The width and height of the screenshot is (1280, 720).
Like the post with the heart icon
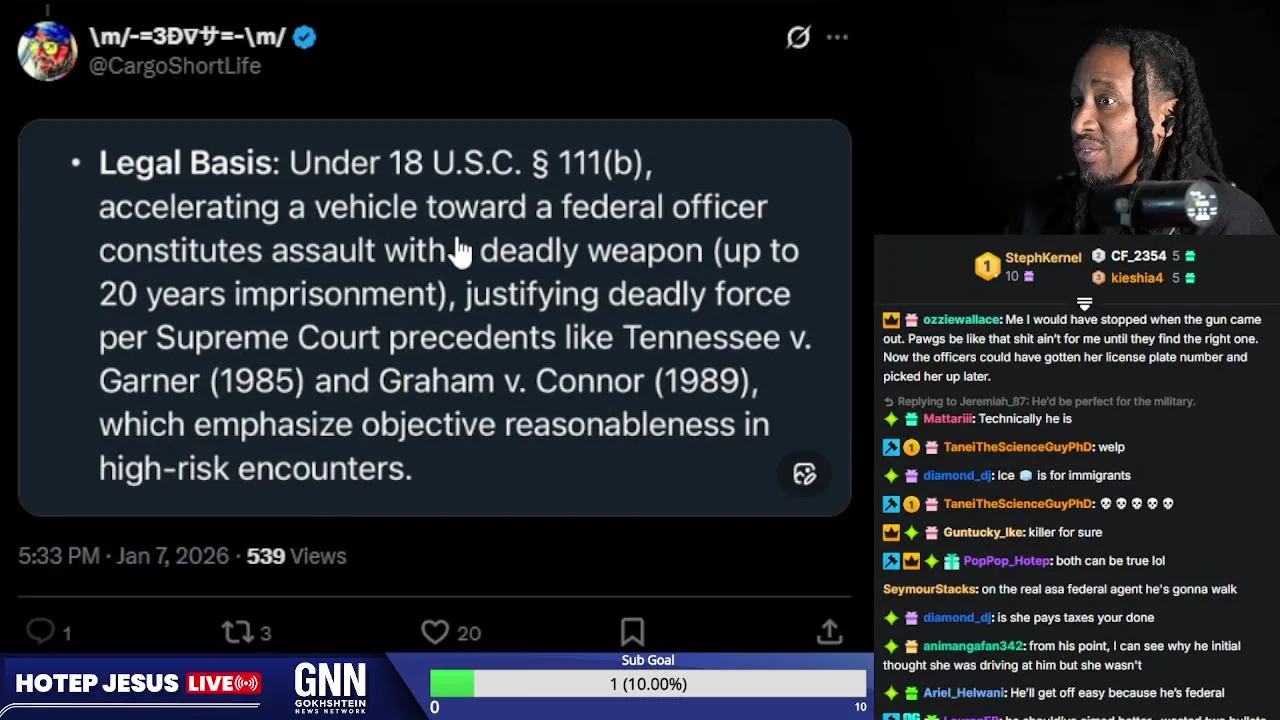435,631
